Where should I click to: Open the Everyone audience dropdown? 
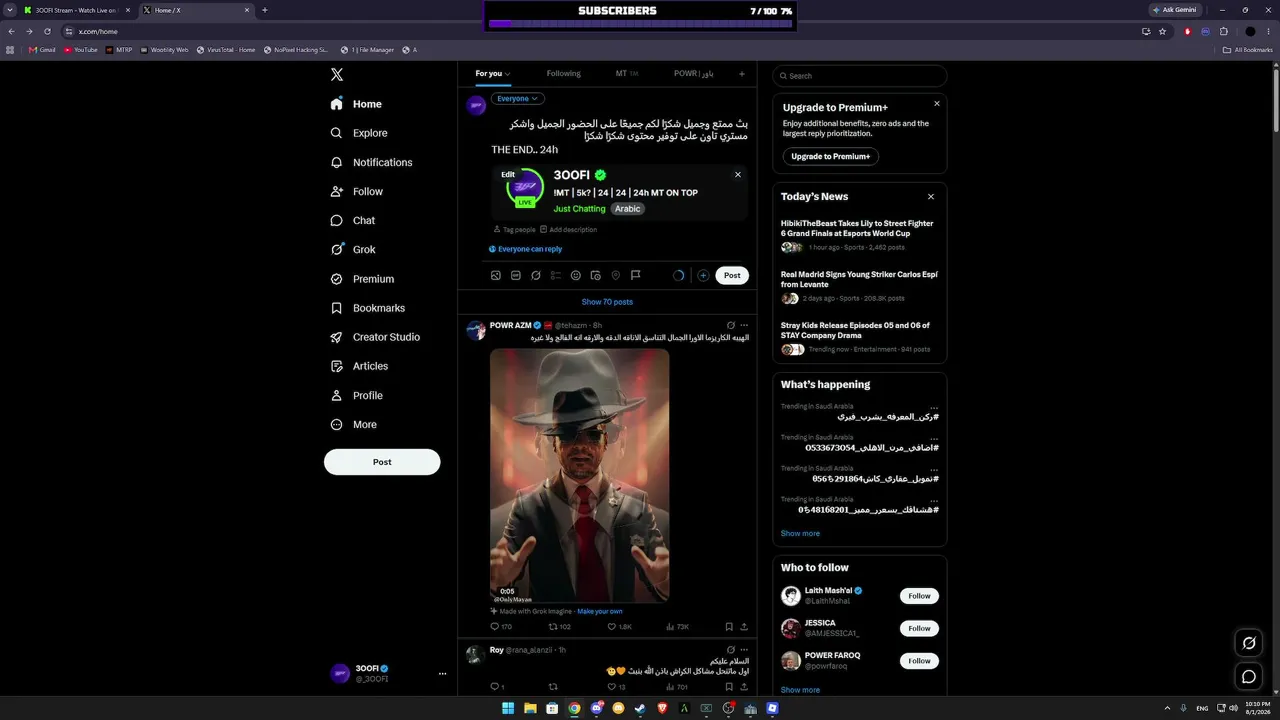click(x=518, y=99)
